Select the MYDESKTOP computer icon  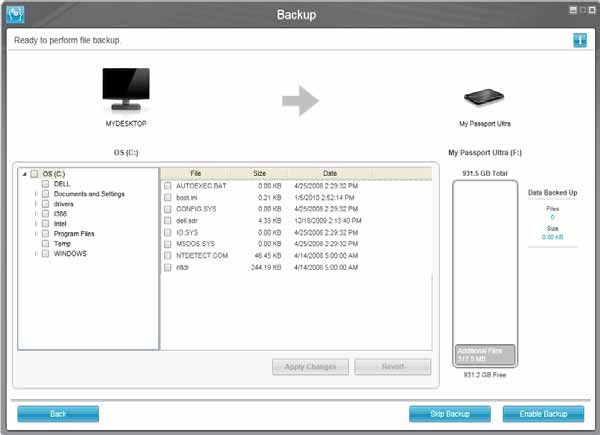point(127,90)
